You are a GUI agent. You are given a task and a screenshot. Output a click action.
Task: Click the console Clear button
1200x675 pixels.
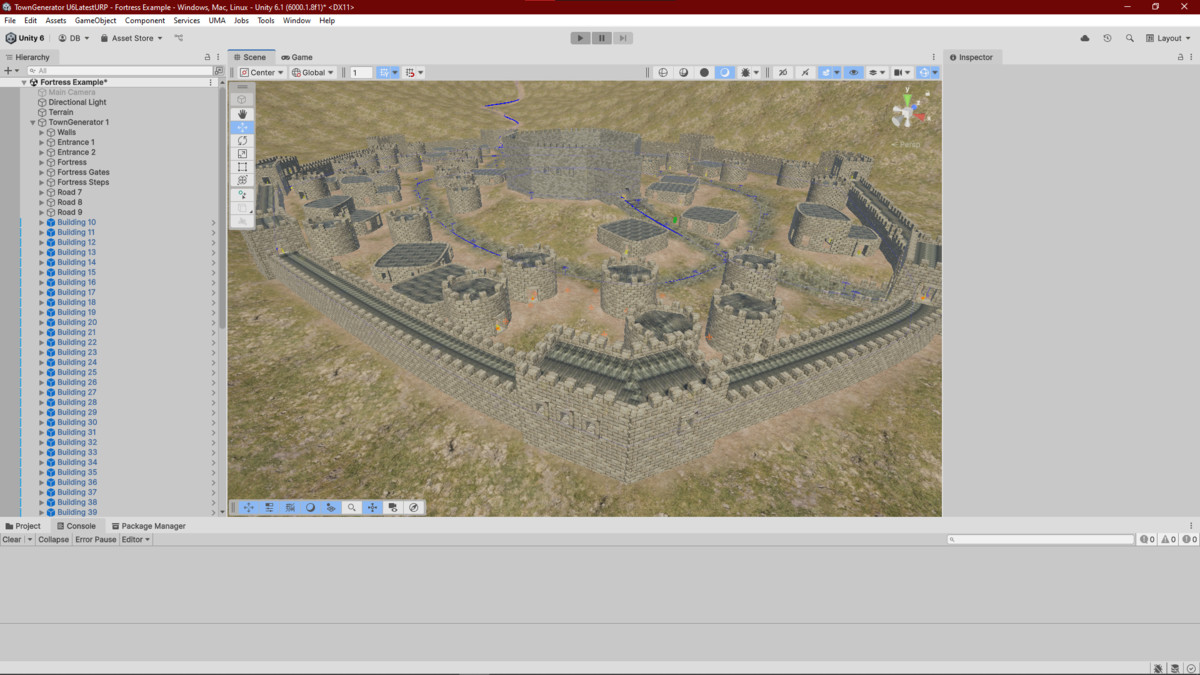point(12,539)
